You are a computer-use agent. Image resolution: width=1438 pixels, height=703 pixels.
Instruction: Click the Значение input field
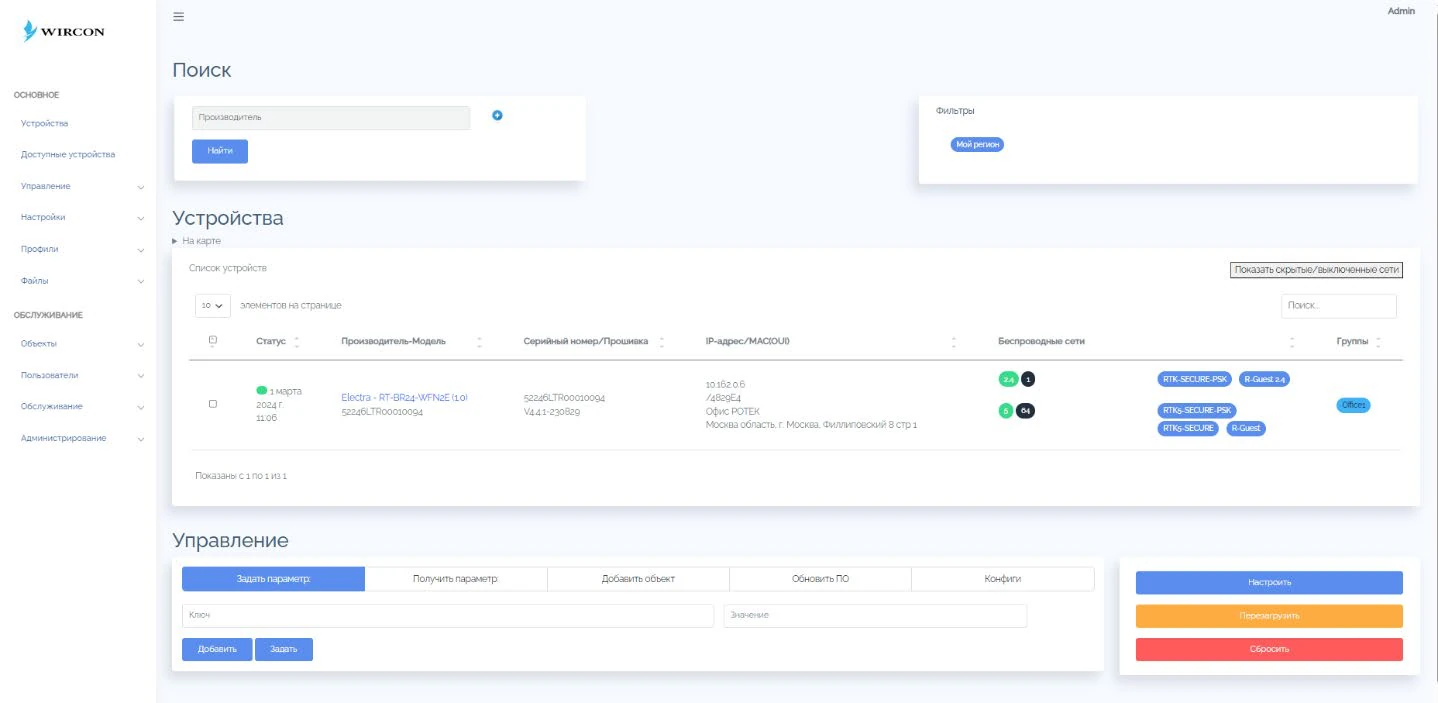pyautogui.click(x=875, y=615)
